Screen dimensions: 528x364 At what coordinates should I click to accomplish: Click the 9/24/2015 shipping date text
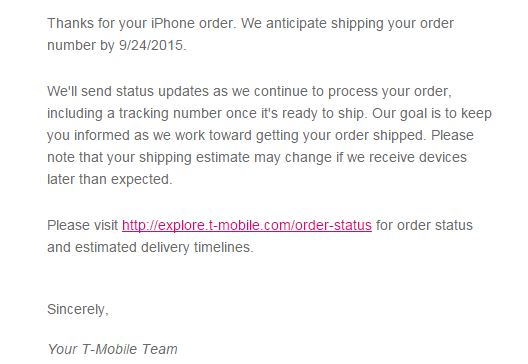[x=152, y=45]
